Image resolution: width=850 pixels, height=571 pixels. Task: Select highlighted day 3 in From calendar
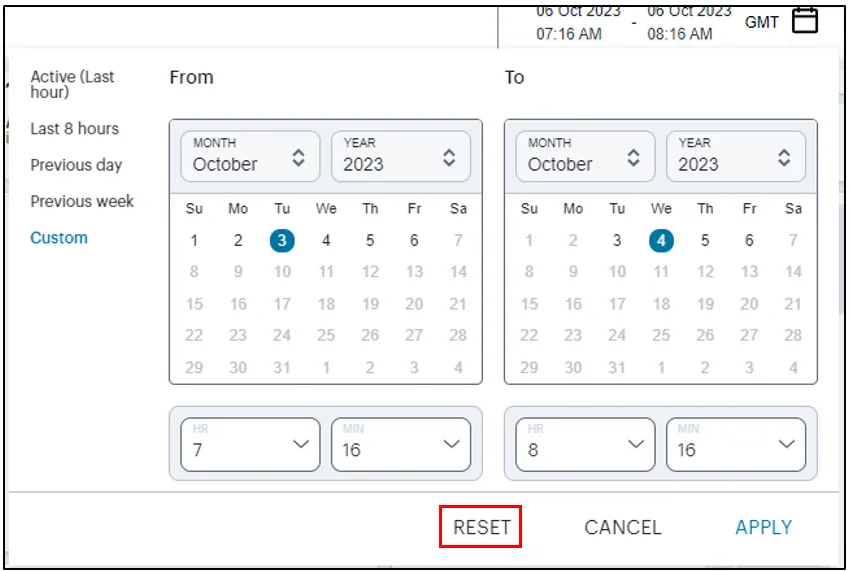coord(282,240)
